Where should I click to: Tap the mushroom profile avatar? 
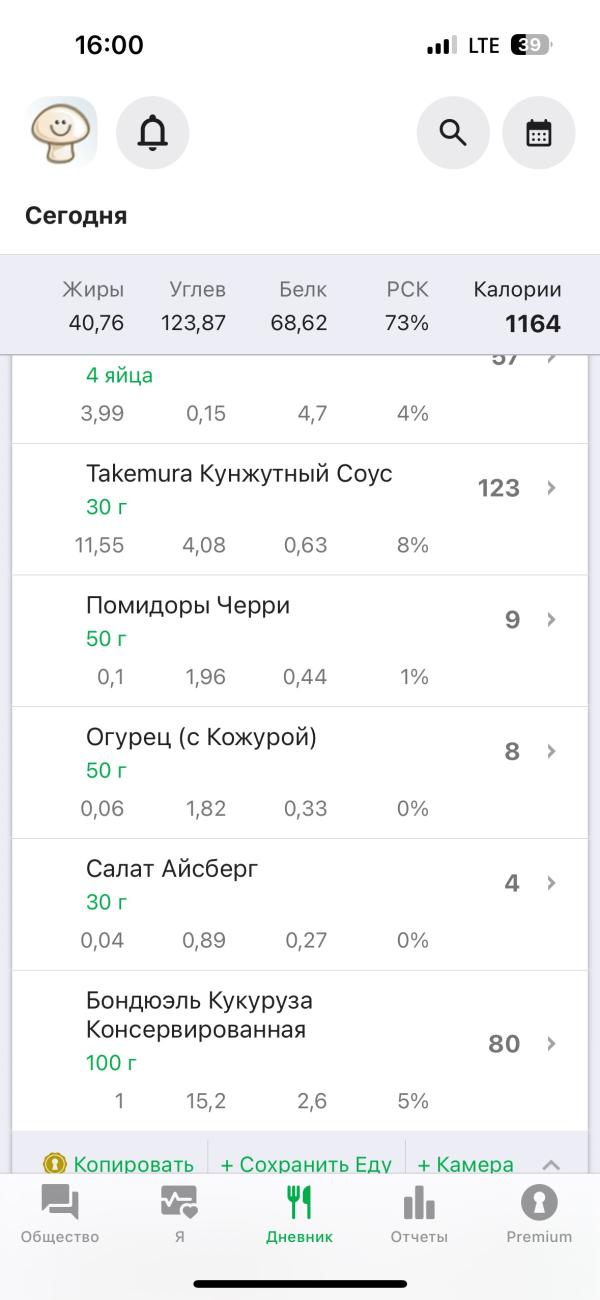pyautogui.click(x=62, y=131)
